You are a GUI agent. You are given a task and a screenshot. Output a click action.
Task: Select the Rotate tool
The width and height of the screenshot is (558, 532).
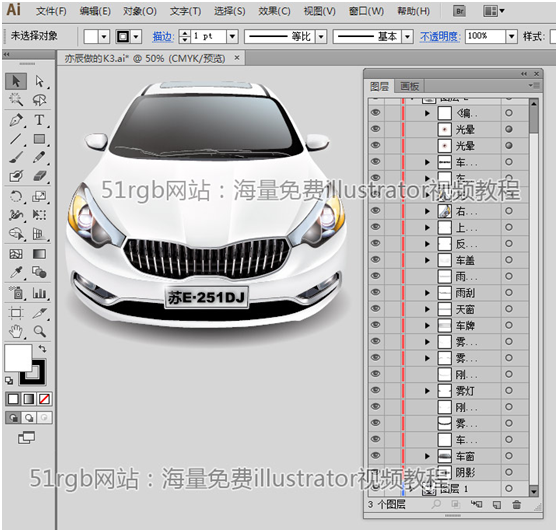[x=16, y=196]
